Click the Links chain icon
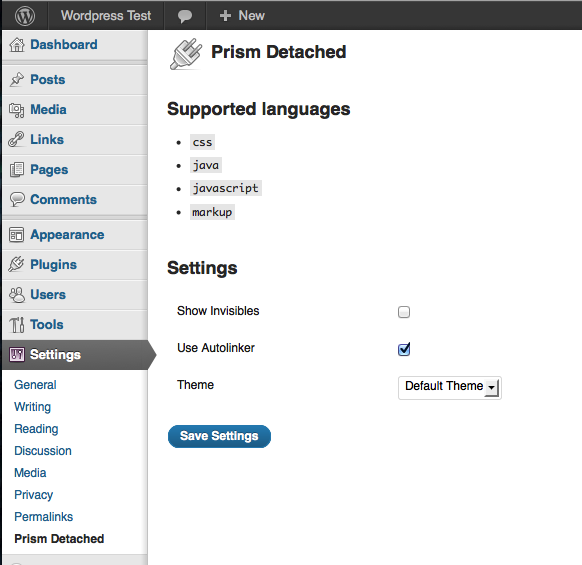The width and height of the screenshot is (582, 565). coord(16,140)
